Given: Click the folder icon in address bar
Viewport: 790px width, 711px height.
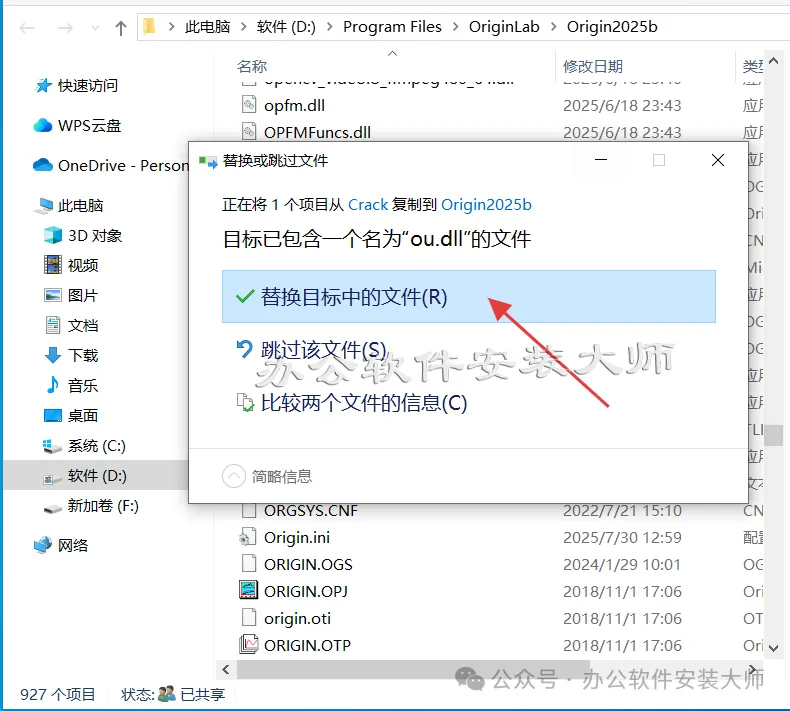Looking at the screenshot, I should click(150, 27).
